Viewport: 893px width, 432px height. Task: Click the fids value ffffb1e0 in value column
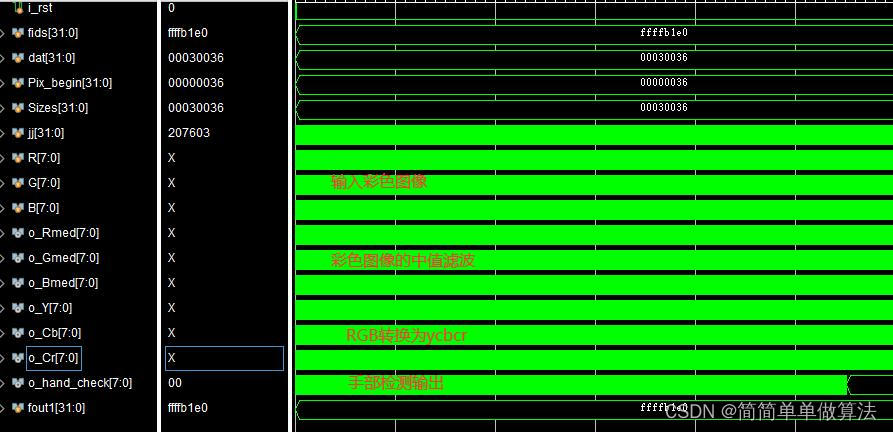[188, 33]
